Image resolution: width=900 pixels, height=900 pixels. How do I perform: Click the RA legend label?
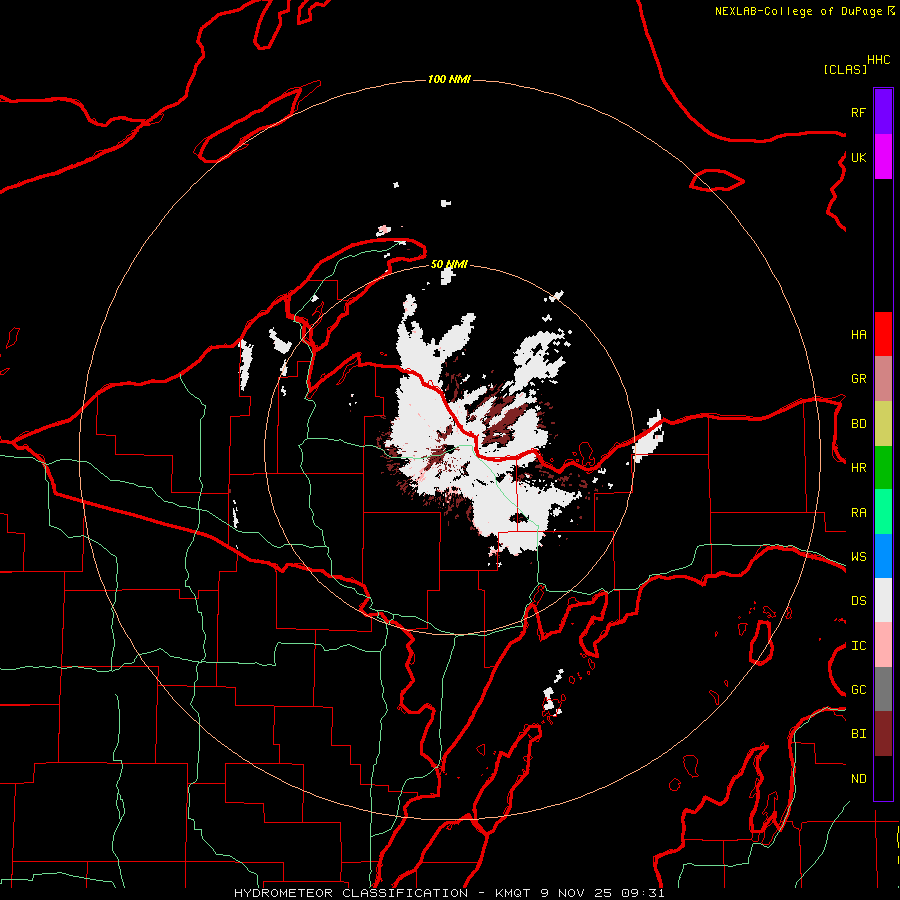tap(858, 513)
